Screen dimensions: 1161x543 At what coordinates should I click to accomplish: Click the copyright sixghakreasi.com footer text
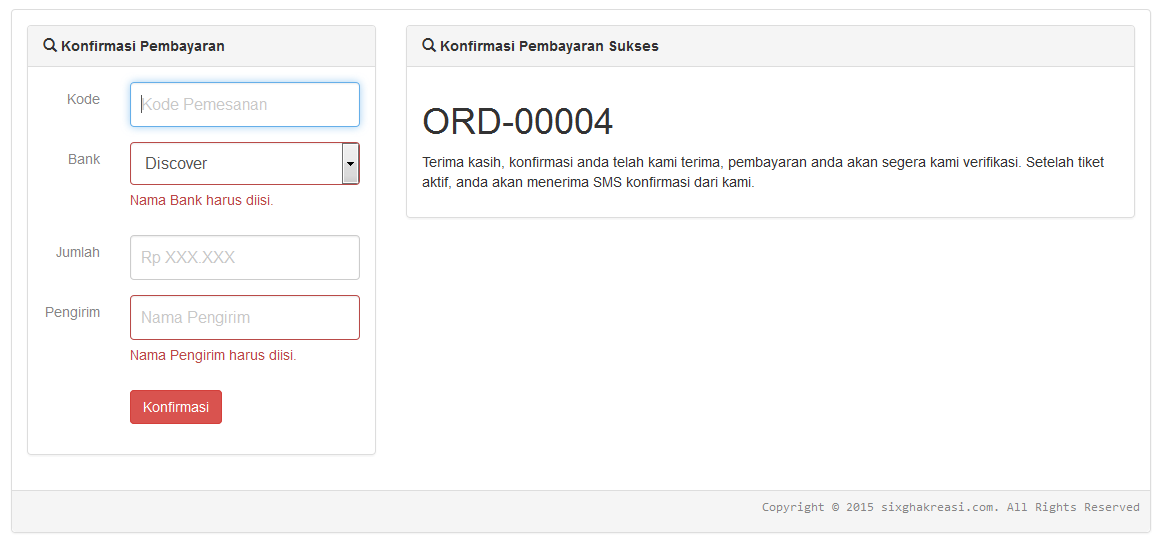951,507
